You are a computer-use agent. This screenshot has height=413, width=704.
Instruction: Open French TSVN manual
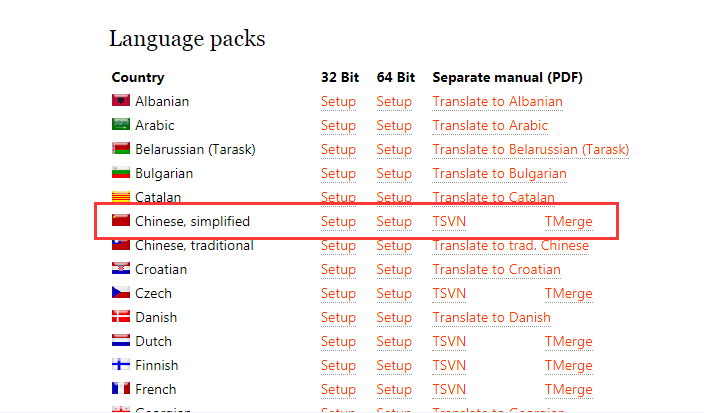click(449, 390)
